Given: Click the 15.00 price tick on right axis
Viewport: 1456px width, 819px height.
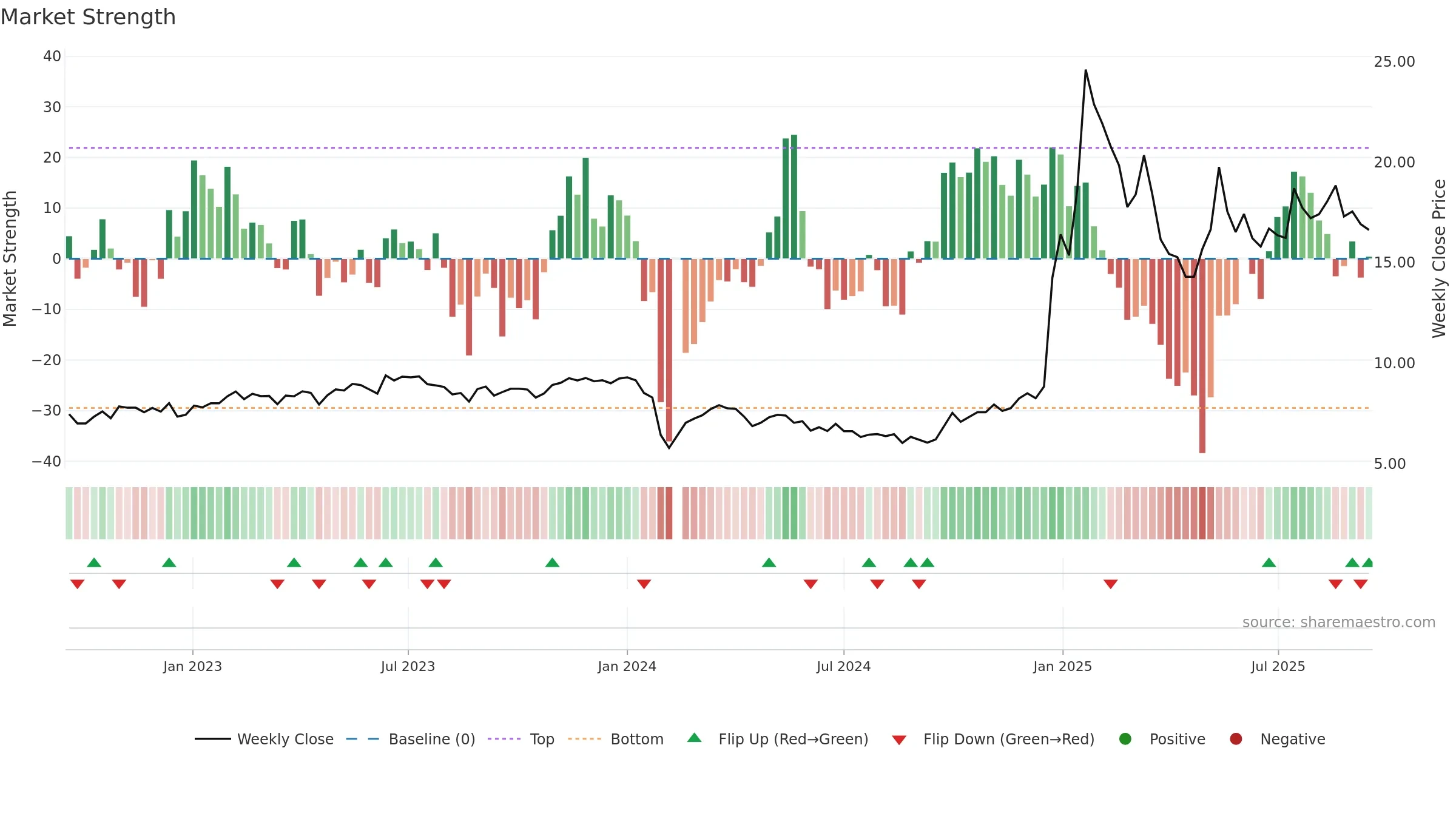Looking at the screenshot, I should 1394,263.
